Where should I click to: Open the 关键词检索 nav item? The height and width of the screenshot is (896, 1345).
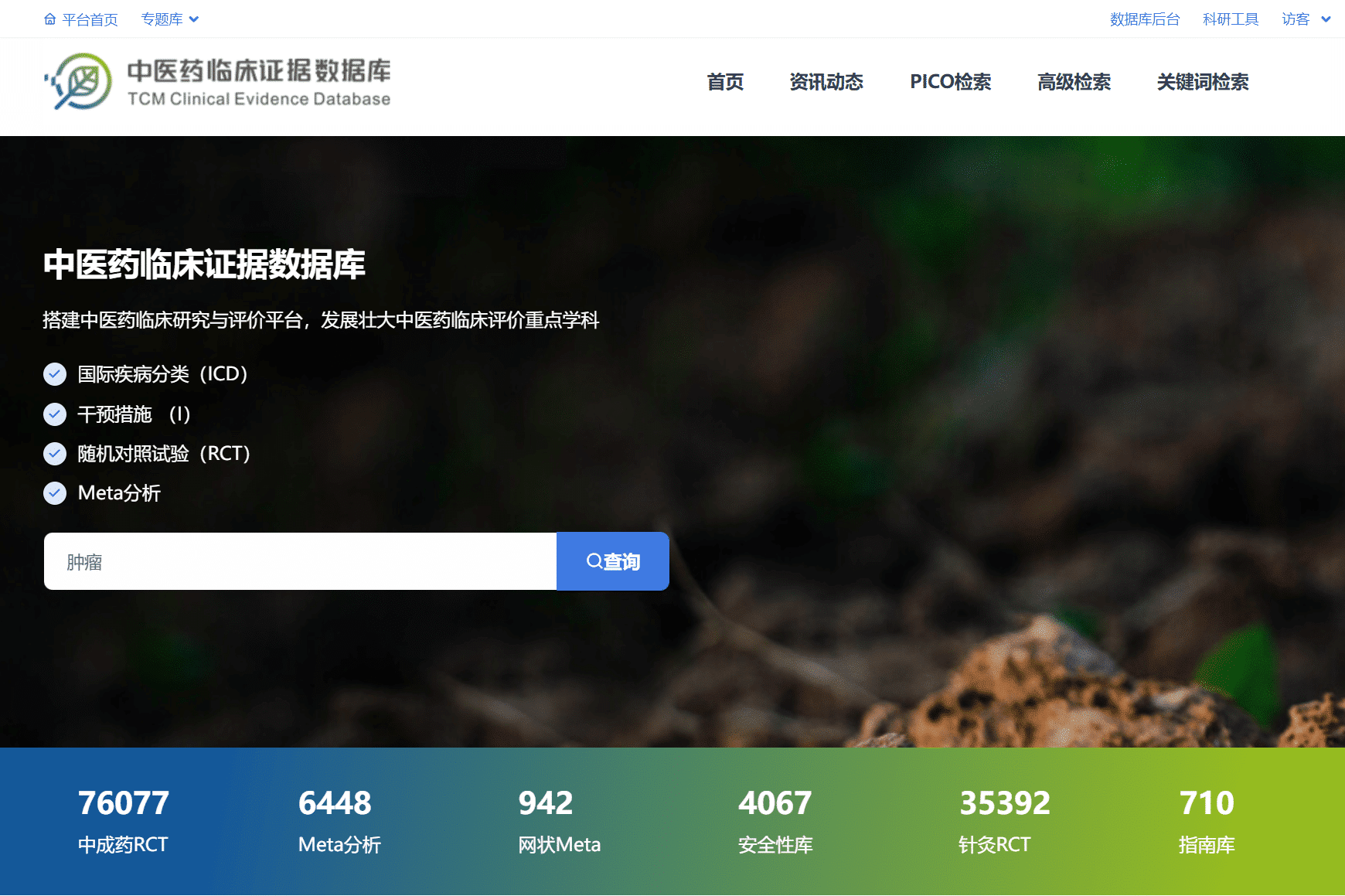(1203, 82)
